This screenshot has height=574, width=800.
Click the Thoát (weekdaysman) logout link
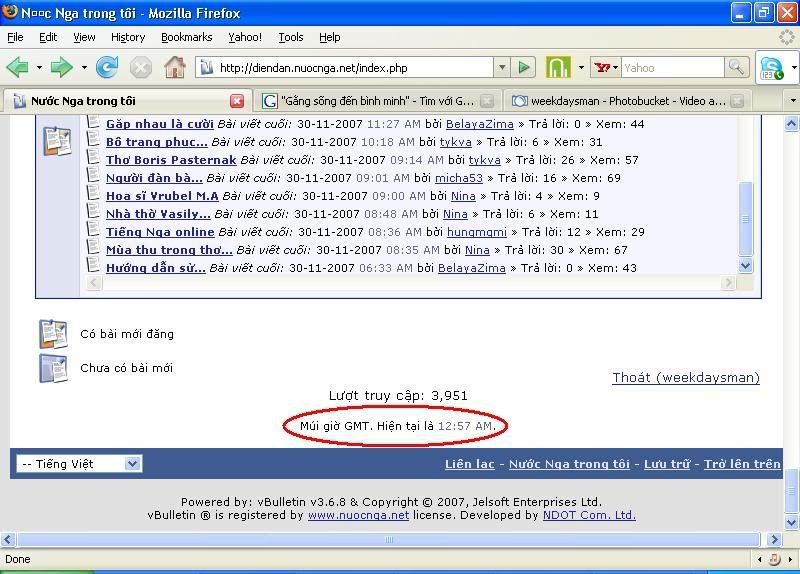[x=685, y=378]
